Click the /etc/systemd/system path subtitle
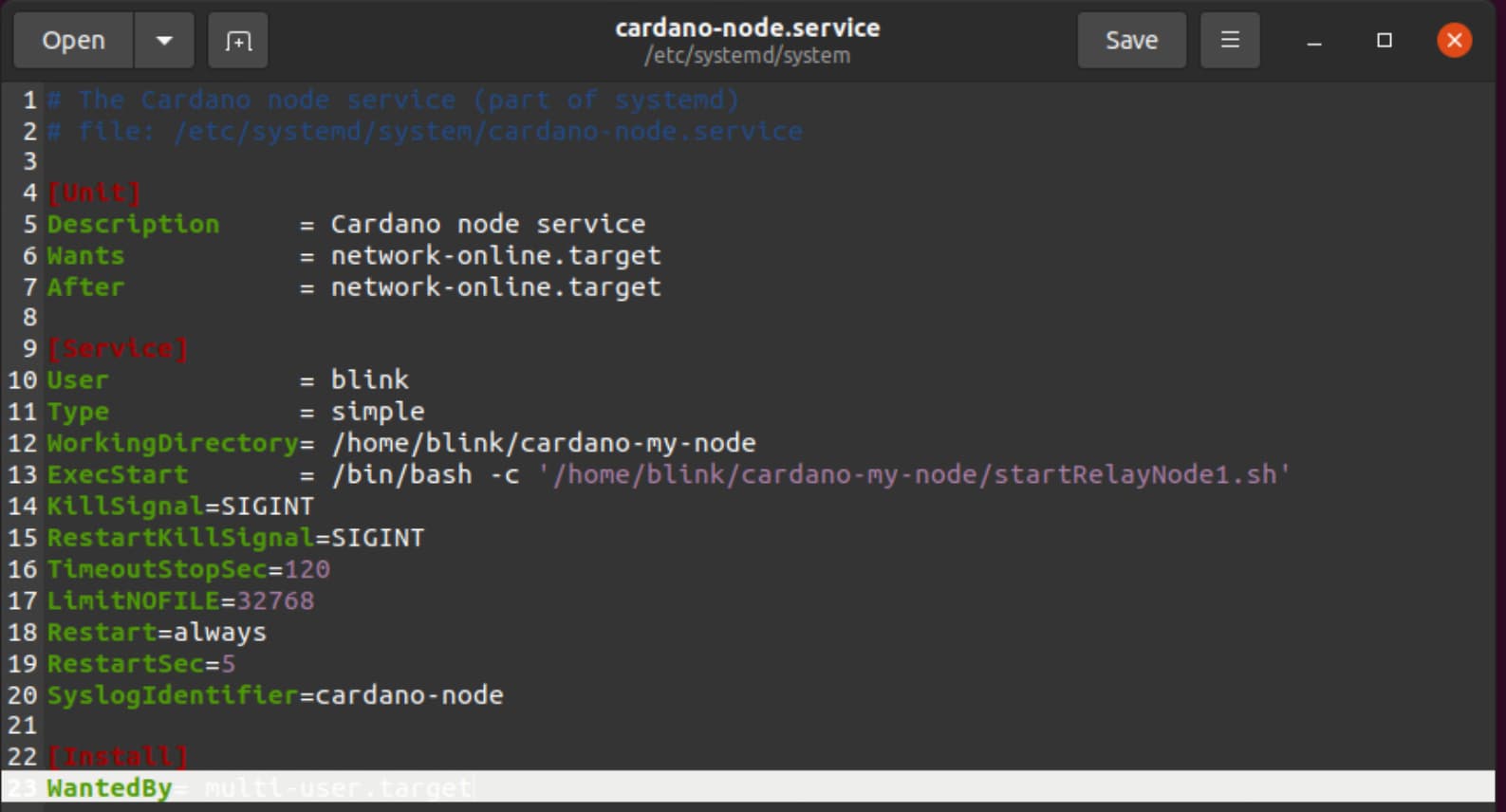 click(x=748, y=55)
